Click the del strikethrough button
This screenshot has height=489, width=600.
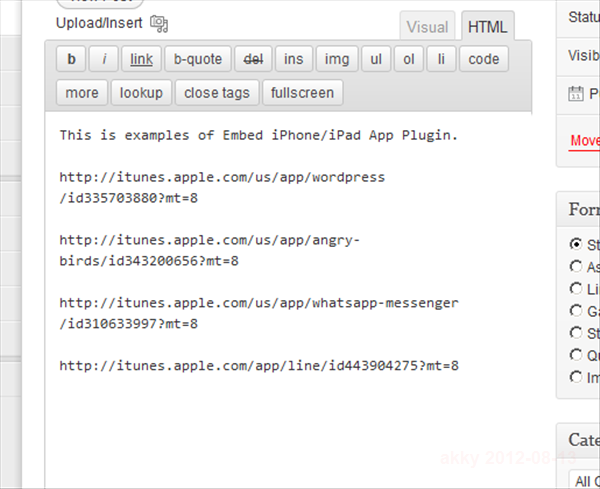point(253,59)
